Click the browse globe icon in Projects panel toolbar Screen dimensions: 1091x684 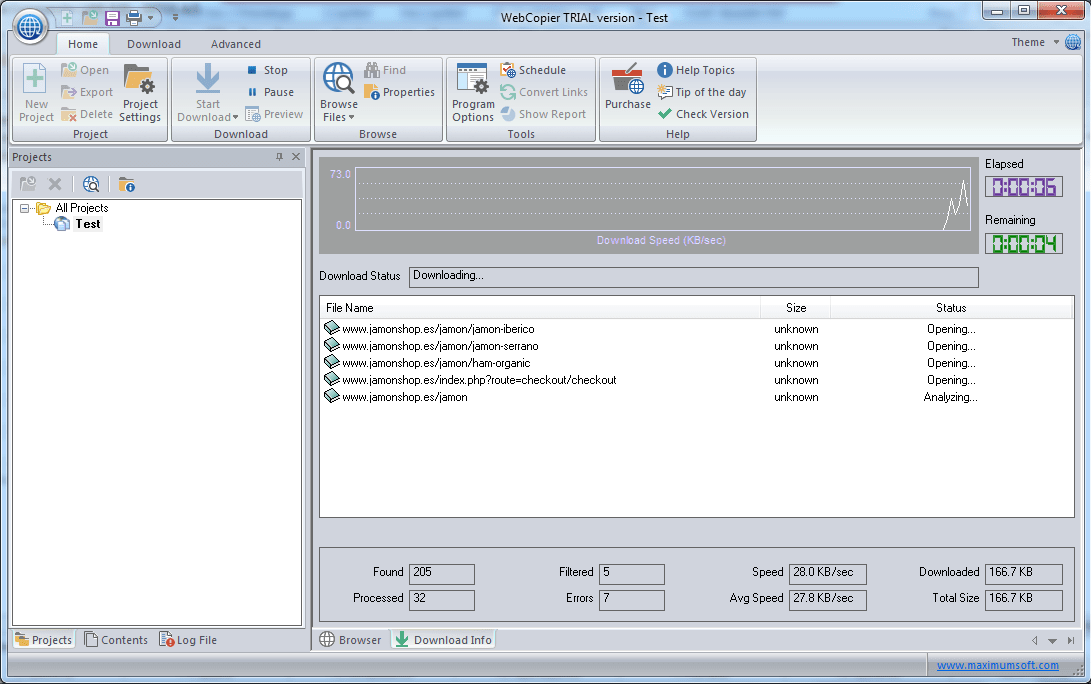point(91,184)
